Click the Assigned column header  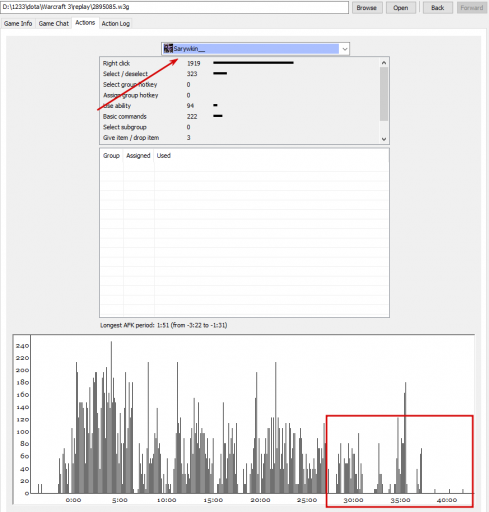[x=138, y=156]
